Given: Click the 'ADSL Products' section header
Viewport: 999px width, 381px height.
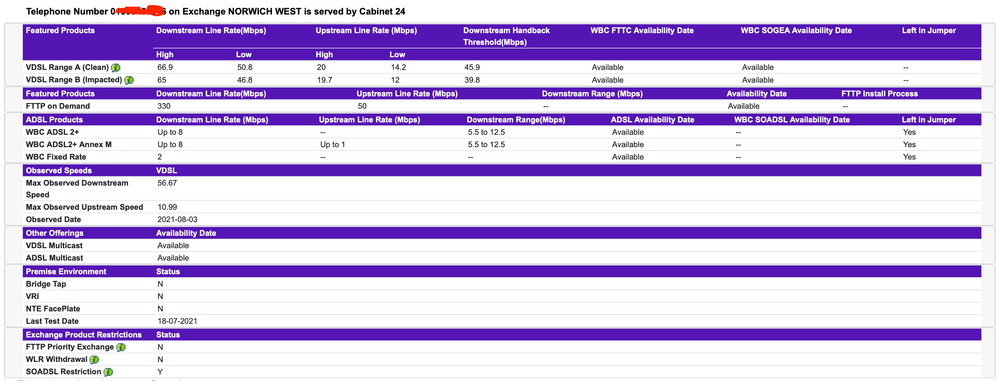Looking at the screenshot, I should [54, 120].
